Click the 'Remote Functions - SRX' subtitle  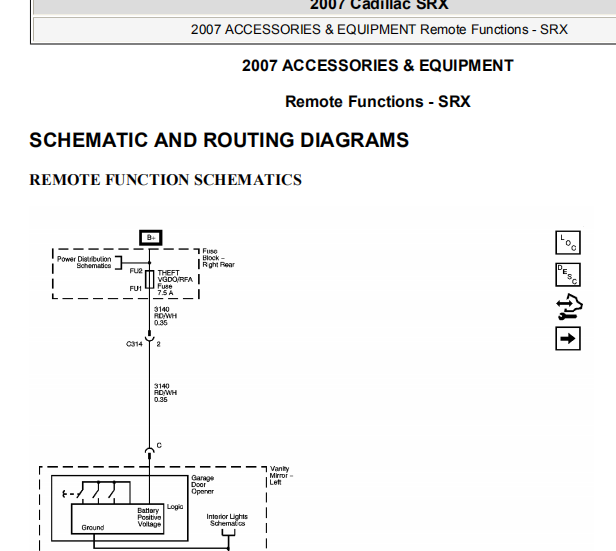coord(378,101)
